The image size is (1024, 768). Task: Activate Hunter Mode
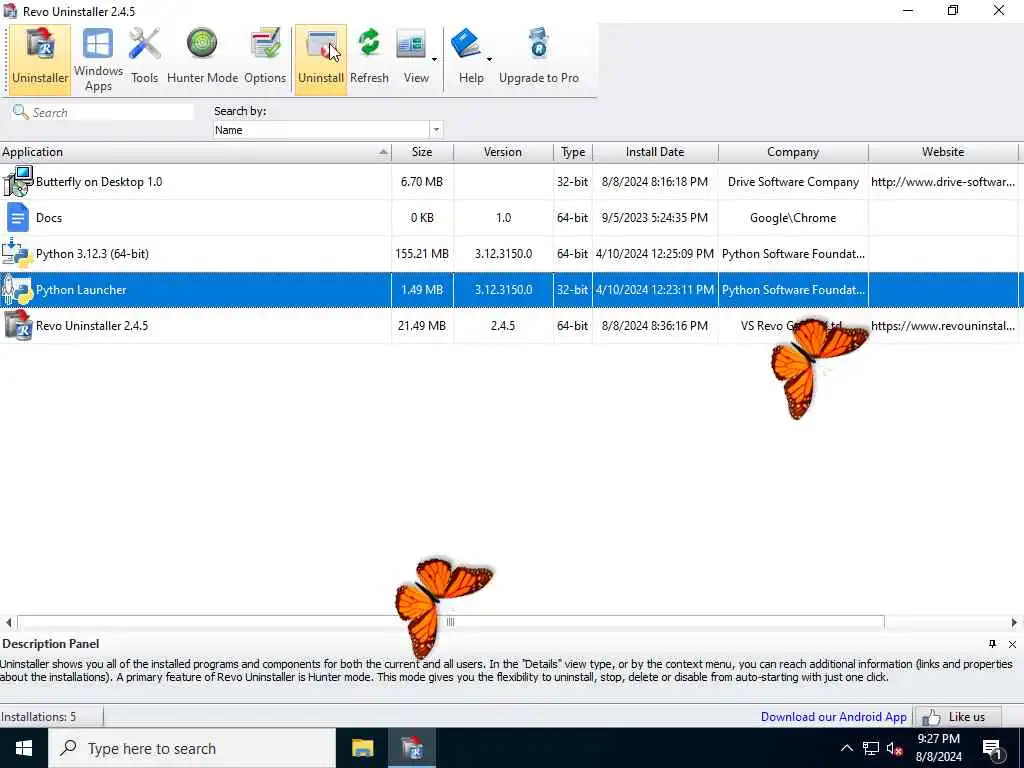(x=202, y=59)
